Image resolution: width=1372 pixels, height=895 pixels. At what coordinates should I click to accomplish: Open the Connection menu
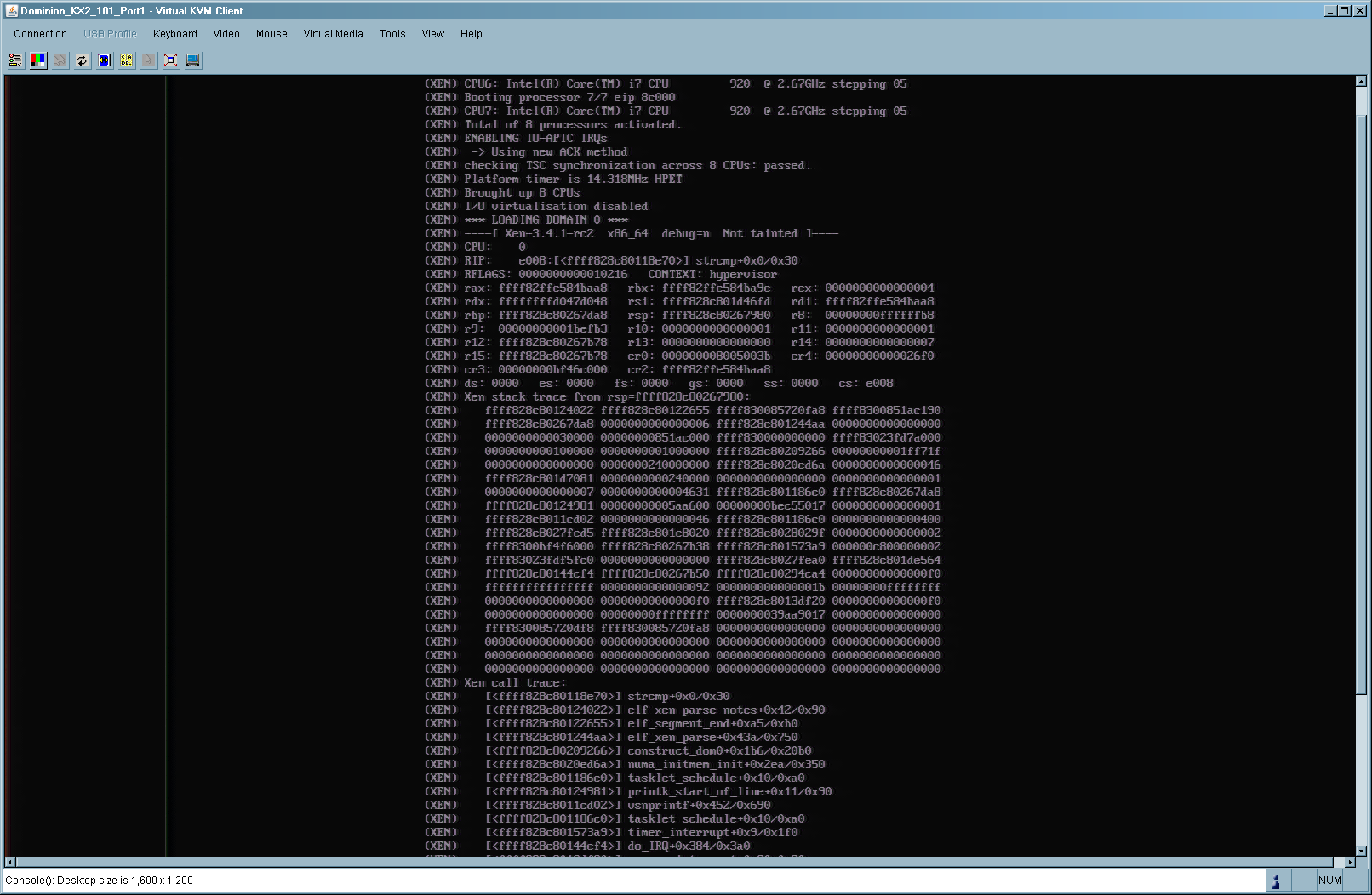40,34
